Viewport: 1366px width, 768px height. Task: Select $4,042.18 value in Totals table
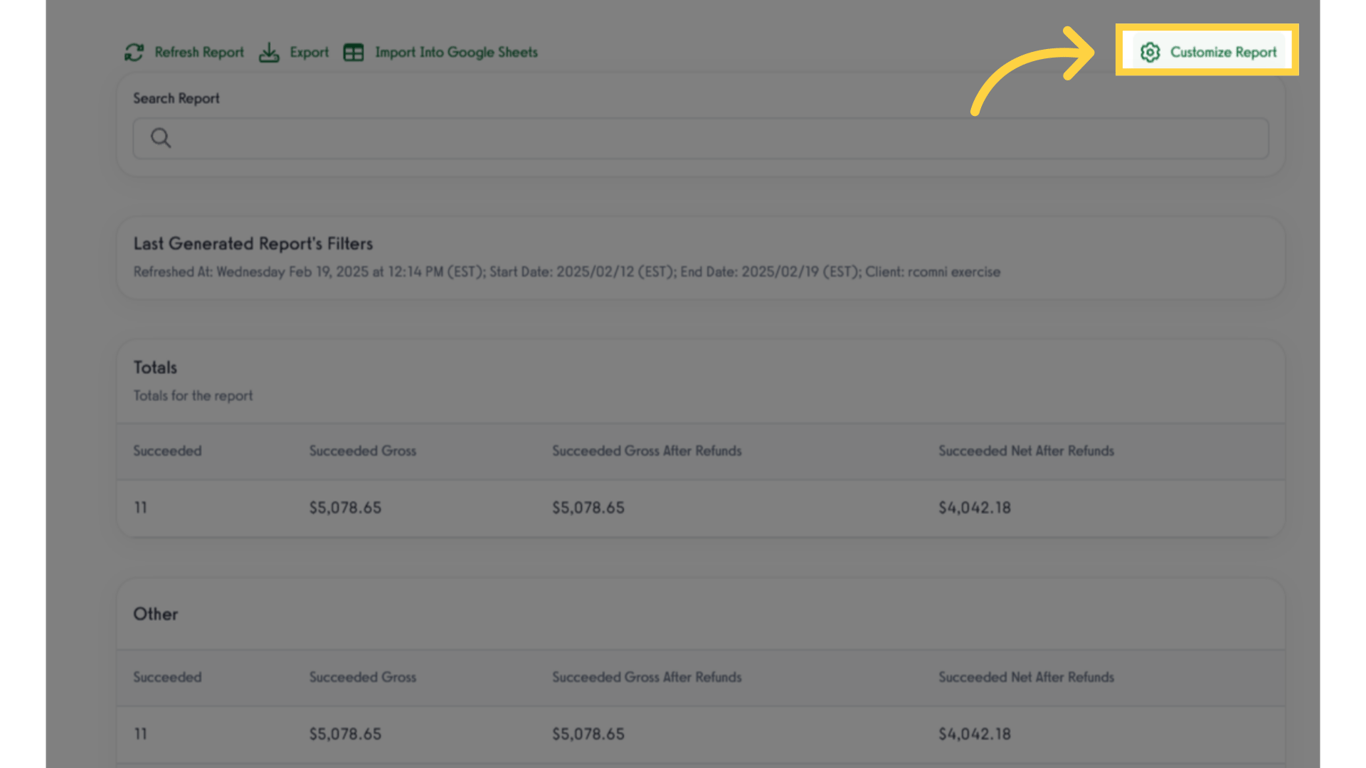tap(975, 508)
